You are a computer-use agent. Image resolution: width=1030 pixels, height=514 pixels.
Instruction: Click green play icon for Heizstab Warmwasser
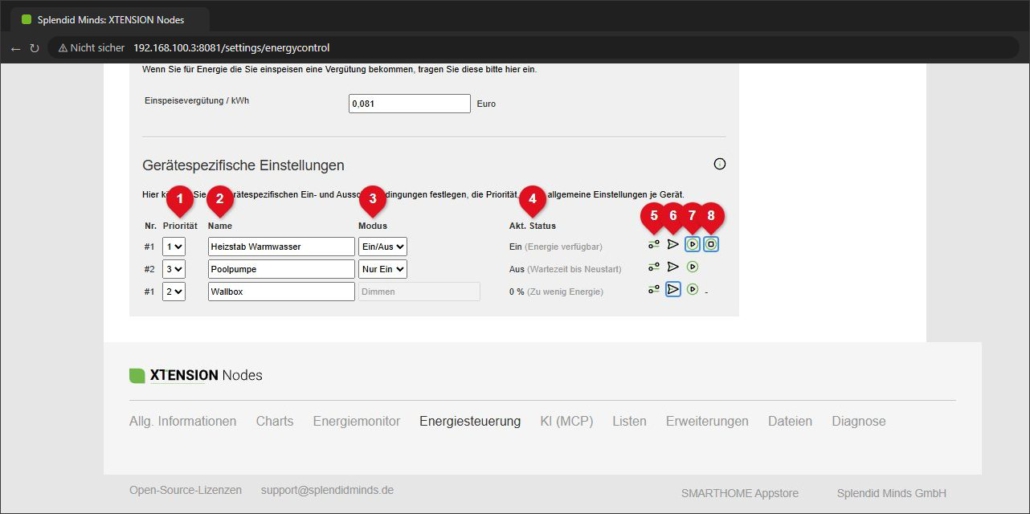pyautogui.click(x=692, y=245)
